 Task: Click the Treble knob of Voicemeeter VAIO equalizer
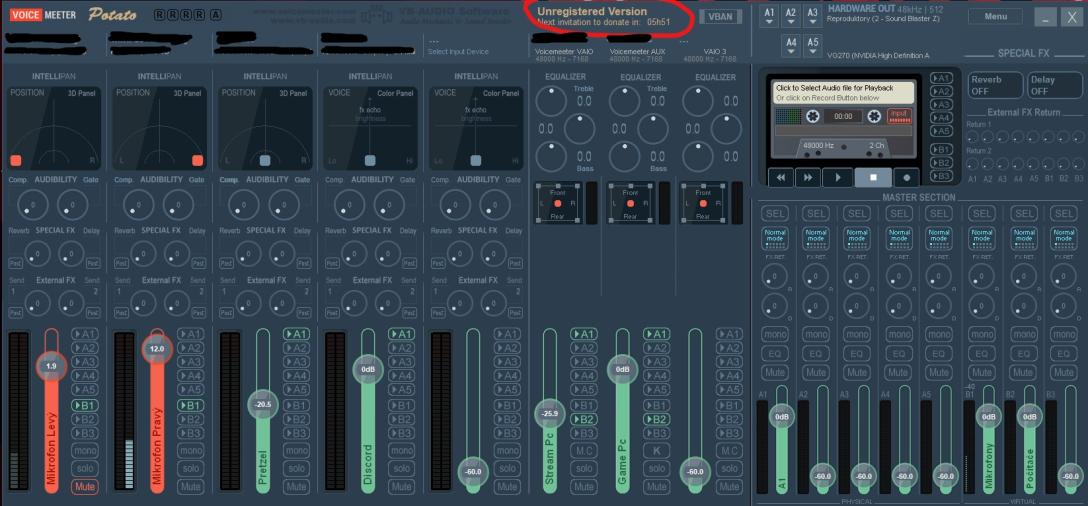pos(552,101)
